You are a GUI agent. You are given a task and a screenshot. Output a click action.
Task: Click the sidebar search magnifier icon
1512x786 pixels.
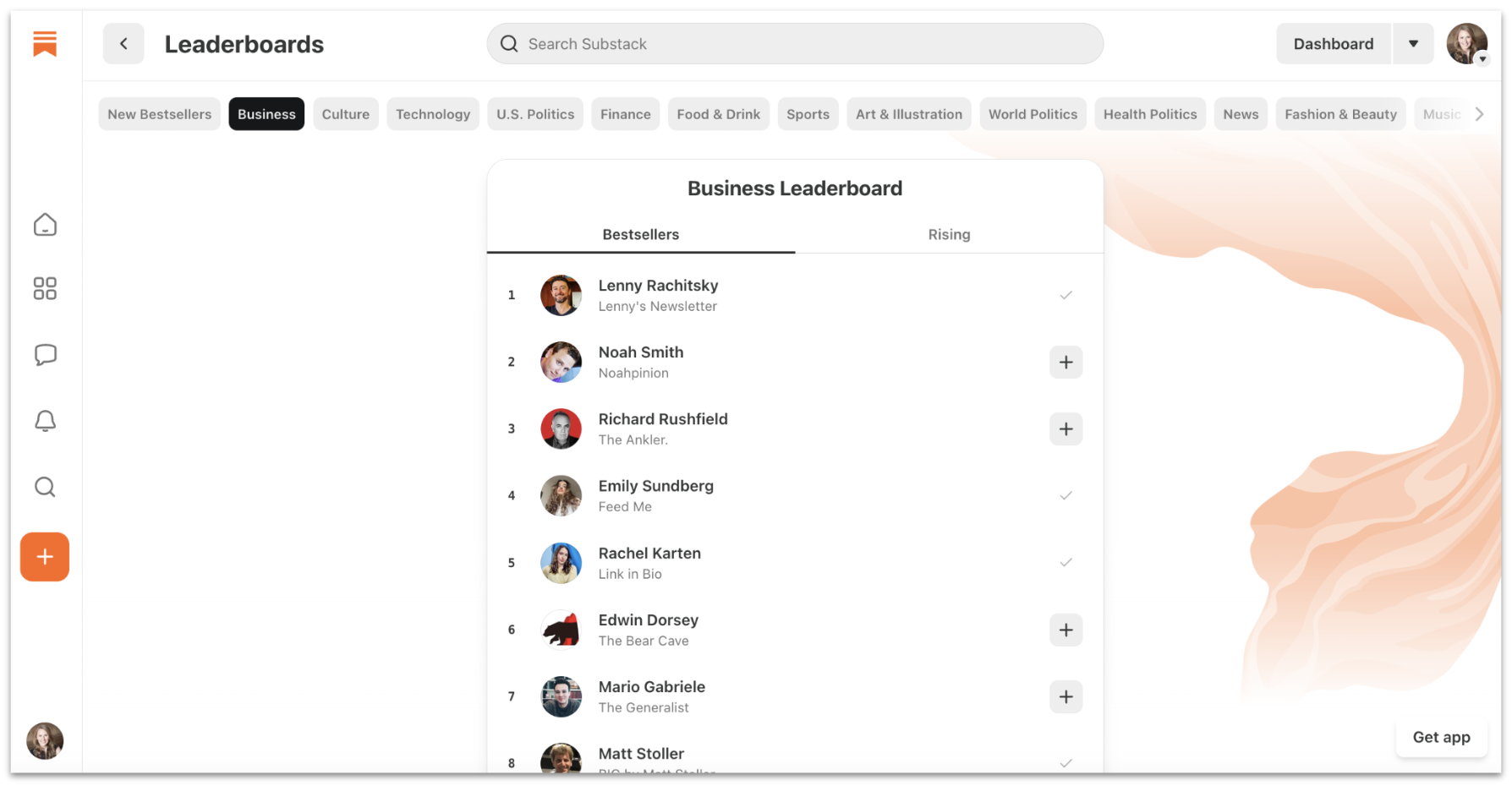coord(45,487)
